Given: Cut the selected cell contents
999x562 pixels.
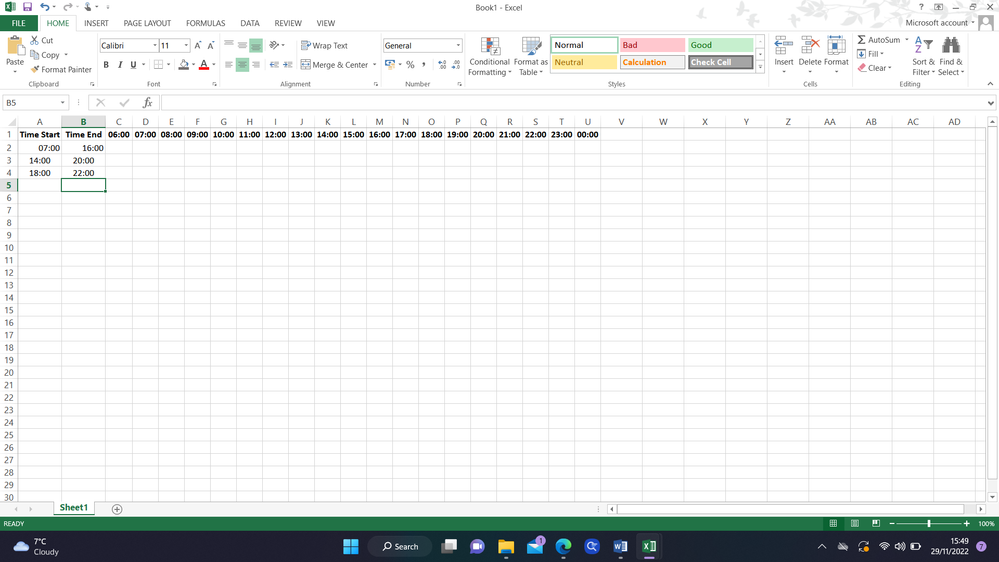Looking at the screenshot, I should click(x=42, y=40).
